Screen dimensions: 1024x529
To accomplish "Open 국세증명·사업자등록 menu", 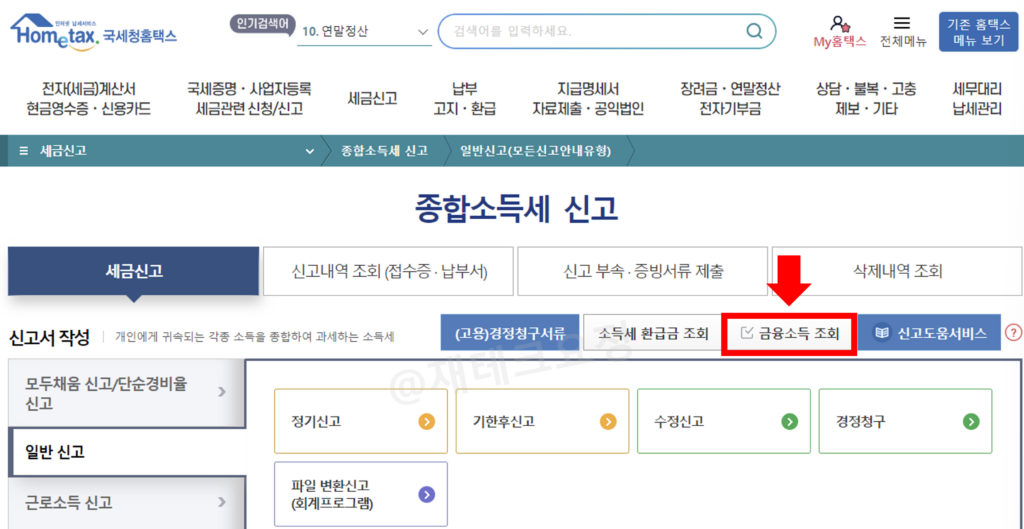I will tap(249, 99).
